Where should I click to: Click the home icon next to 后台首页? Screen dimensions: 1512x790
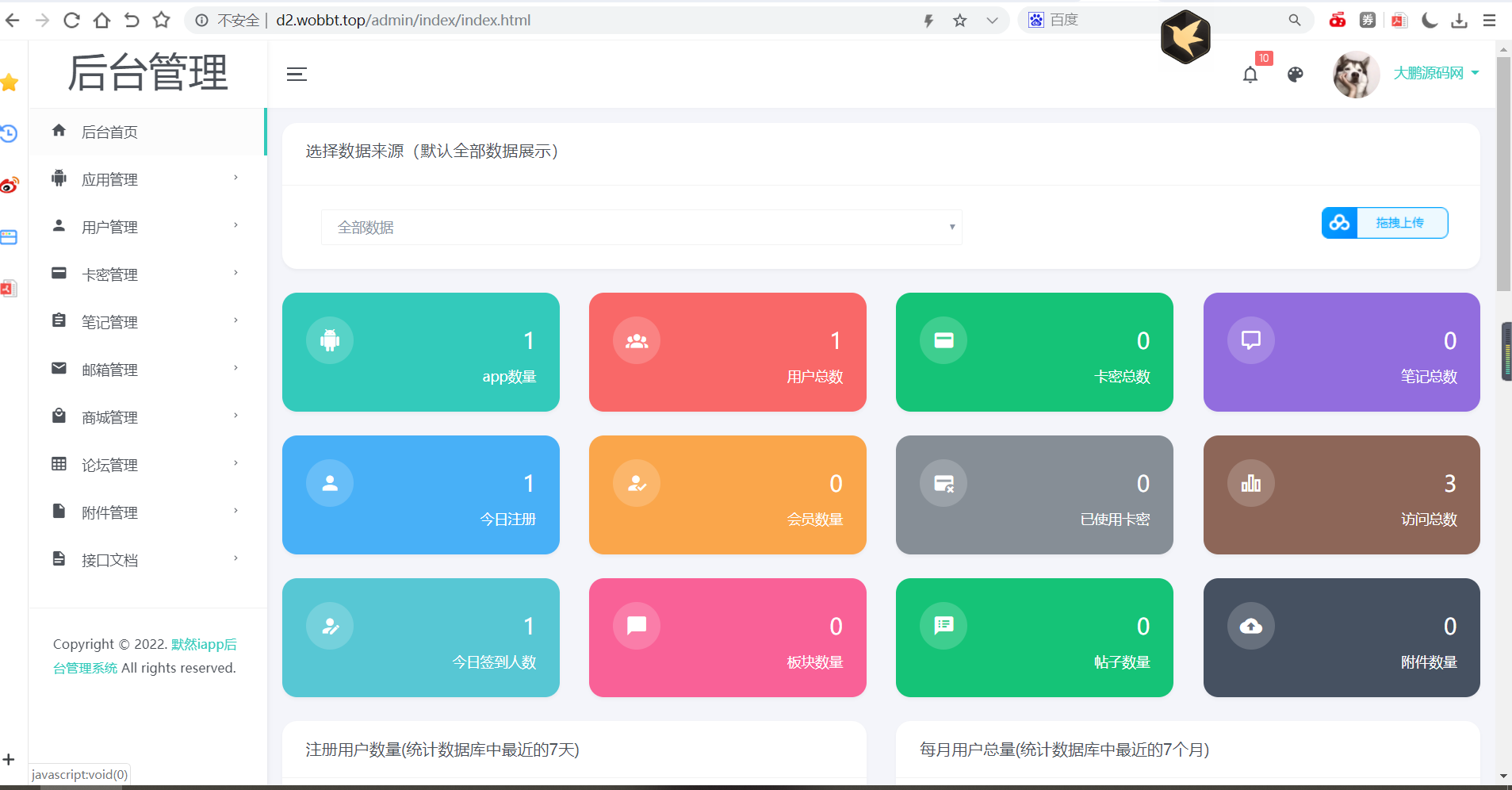pos(59,131)
